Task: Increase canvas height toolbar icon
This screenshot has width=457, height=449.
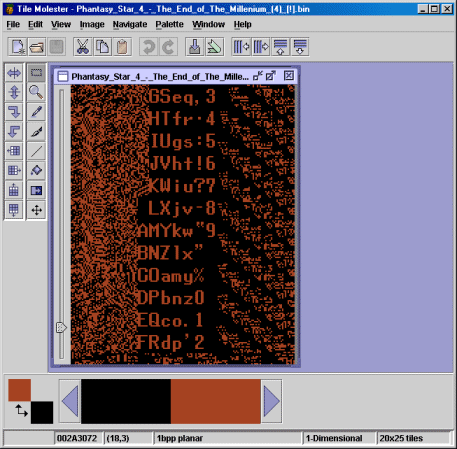Action: pyautogui.click(x=300, y=47)
